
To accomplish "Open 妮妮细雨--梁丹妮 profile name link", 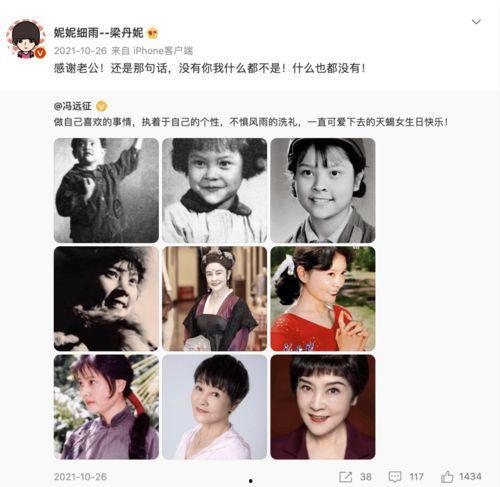I will tap(98, 33).
